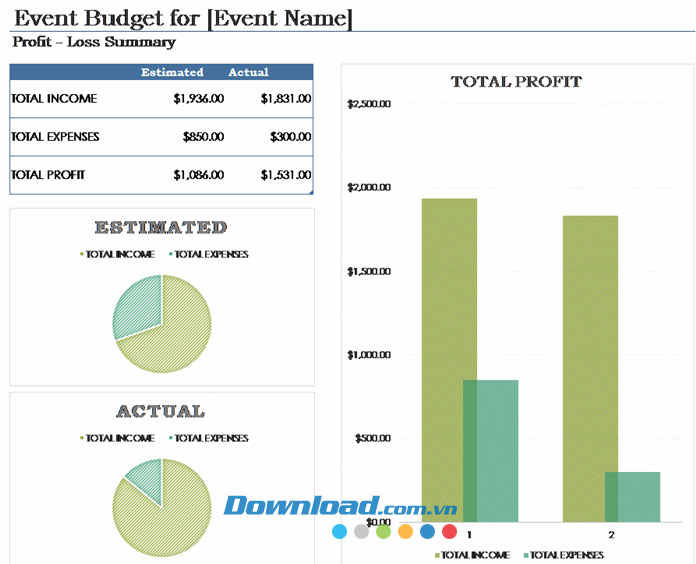Image resolution: width=696 pixels, height=564 pixels.
Task: Click TOTAL INCOME legend in ACTUAL chart
Action: point(117,438)
